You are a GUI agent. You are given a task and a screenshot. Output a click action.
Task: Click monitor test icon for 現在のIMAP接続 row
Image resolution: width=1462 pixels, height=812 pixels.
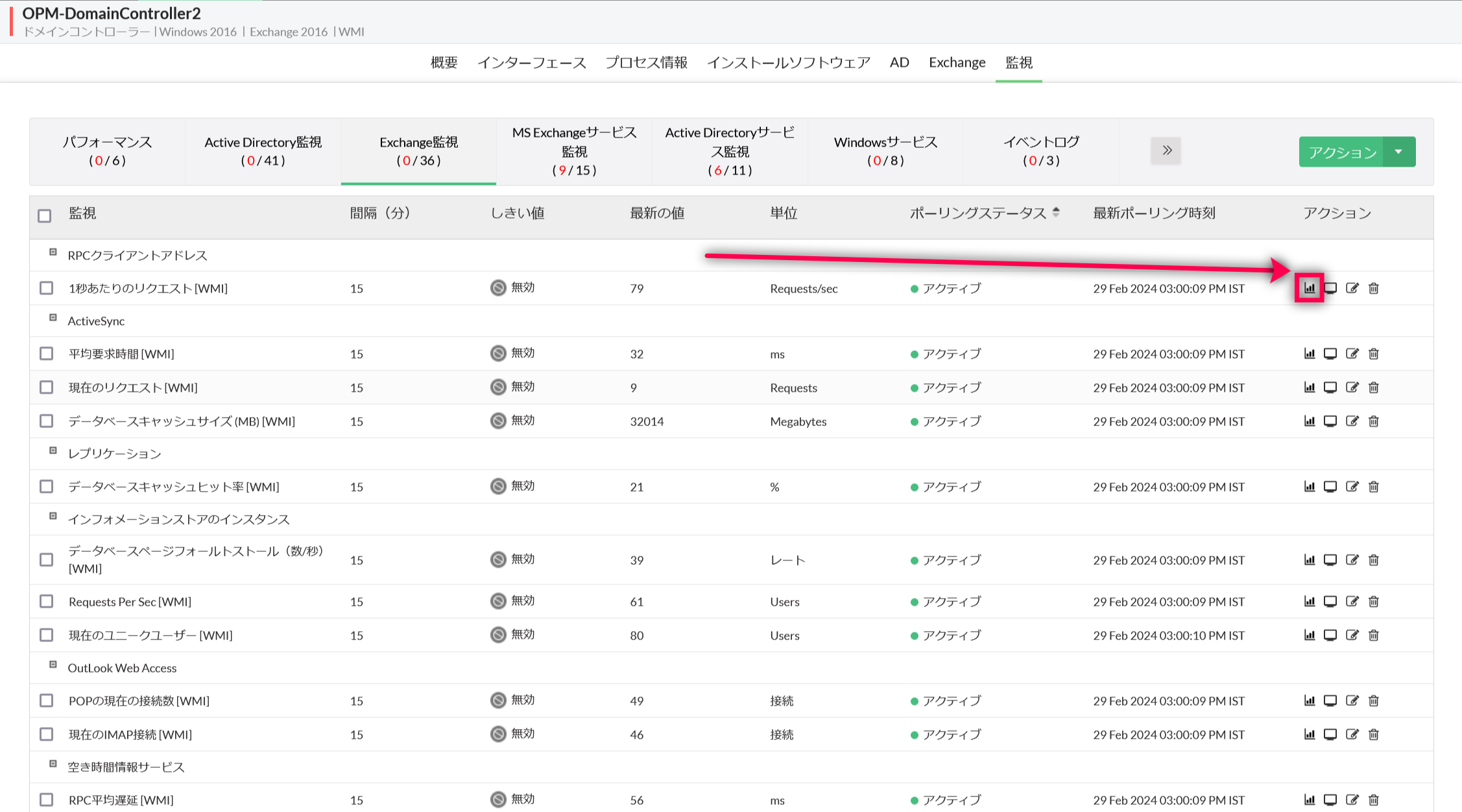coord(1330,734)
